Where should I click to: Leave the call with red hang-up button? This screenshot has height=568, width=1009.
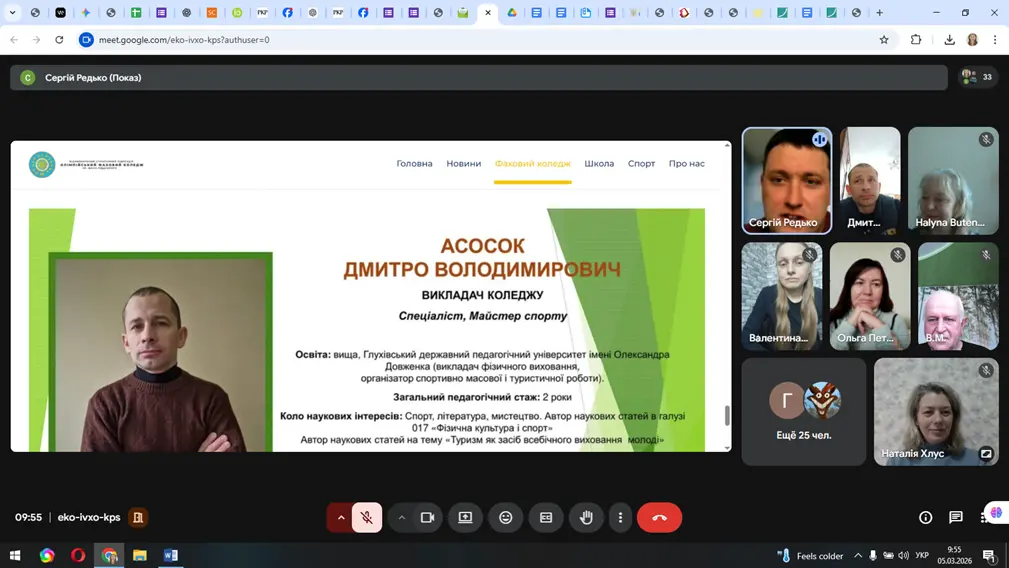pos(660,517)
